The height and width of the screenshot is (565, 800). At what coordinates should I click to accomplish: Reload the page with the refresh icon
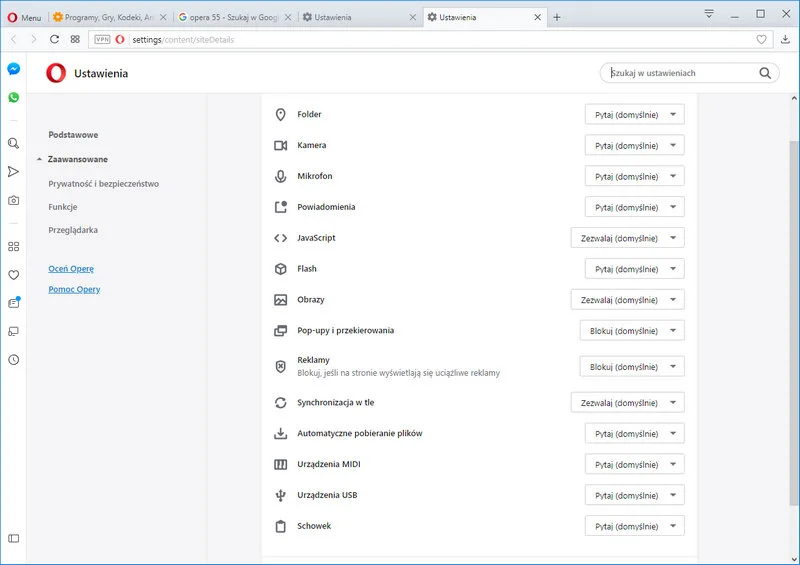click(54, 39)
